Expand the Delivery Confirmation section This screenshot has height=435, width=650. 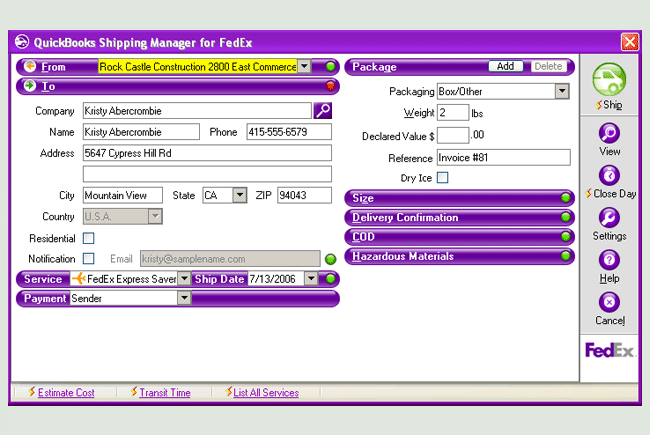click(459, 218)
